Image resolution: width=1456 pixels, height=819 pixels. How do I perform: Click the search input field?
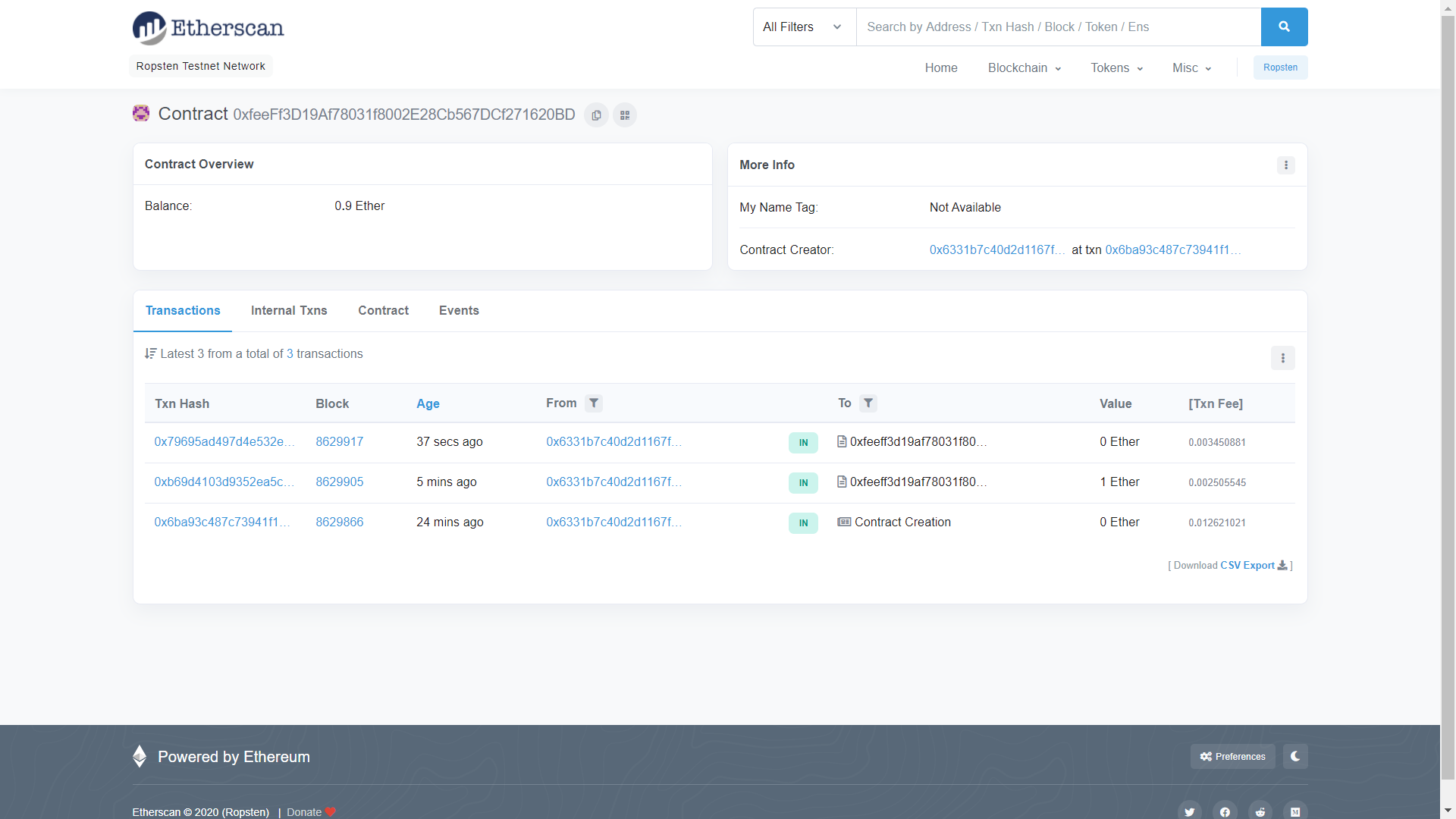1058,27
